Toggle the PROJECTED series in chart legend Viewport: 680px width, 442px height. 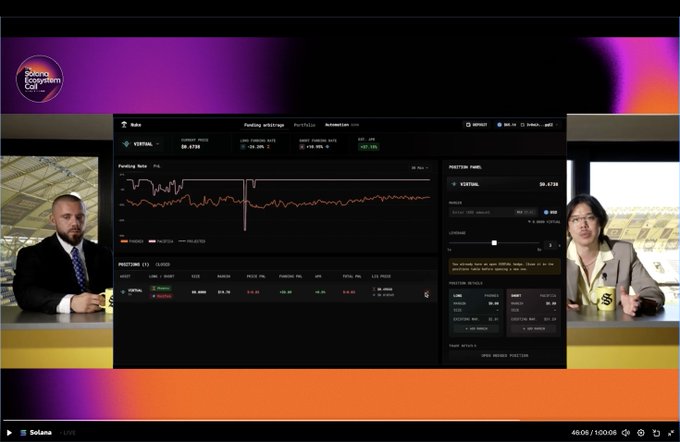click(x=192, y=241)
